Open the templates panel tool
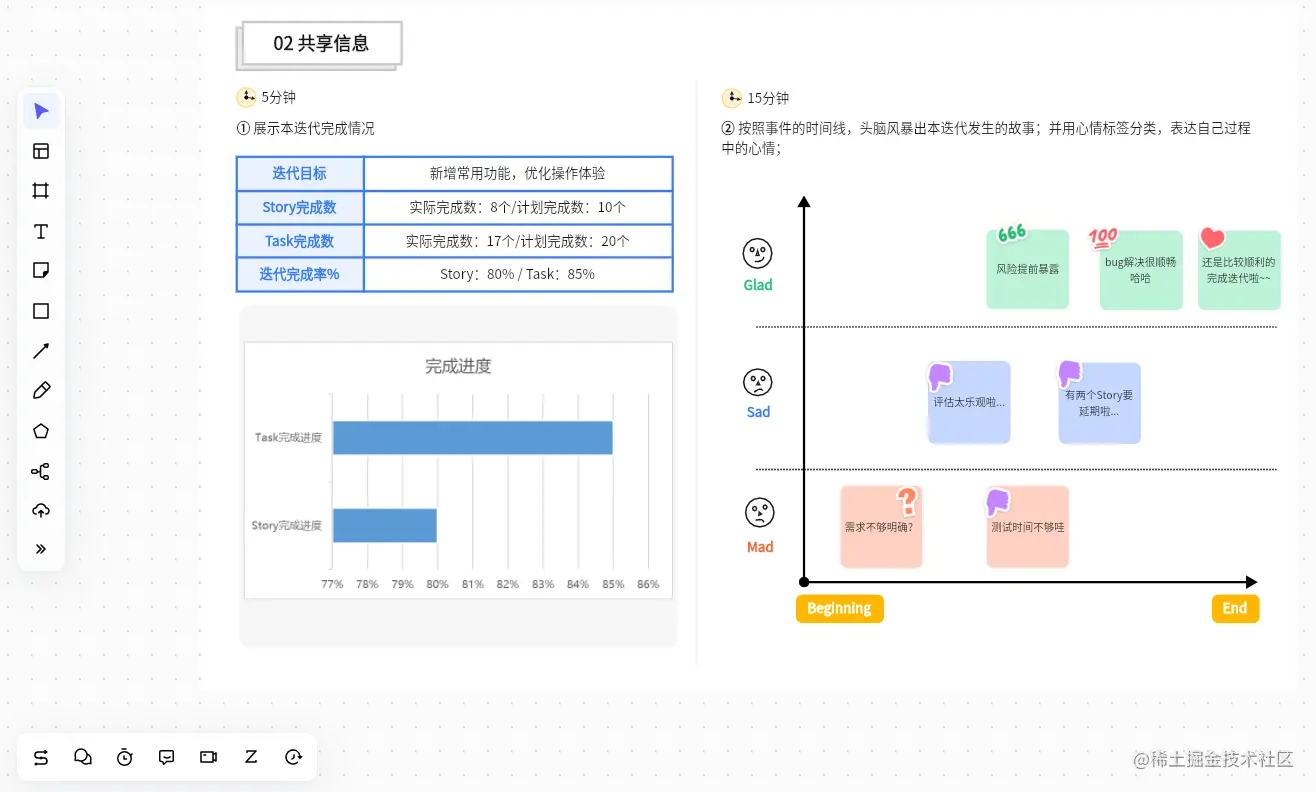 click(x=41, y=151)
